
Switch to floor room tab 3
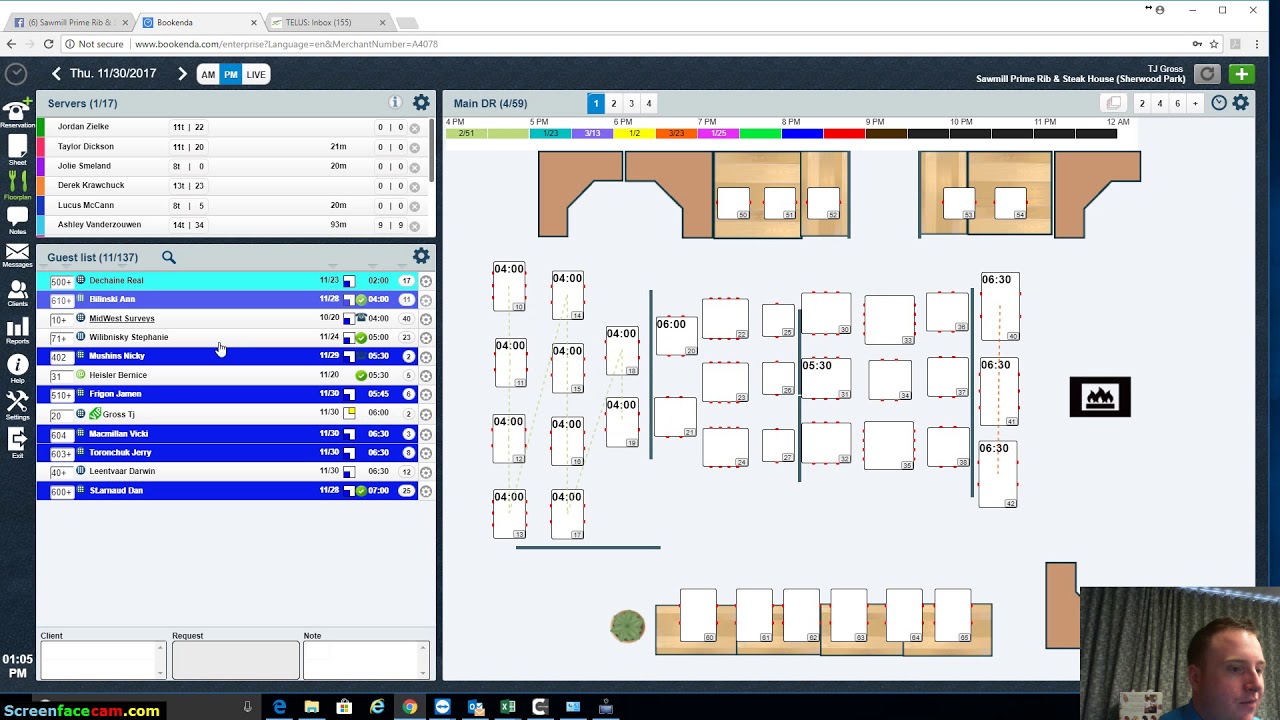pyautogui.click(x=631, y=103)
